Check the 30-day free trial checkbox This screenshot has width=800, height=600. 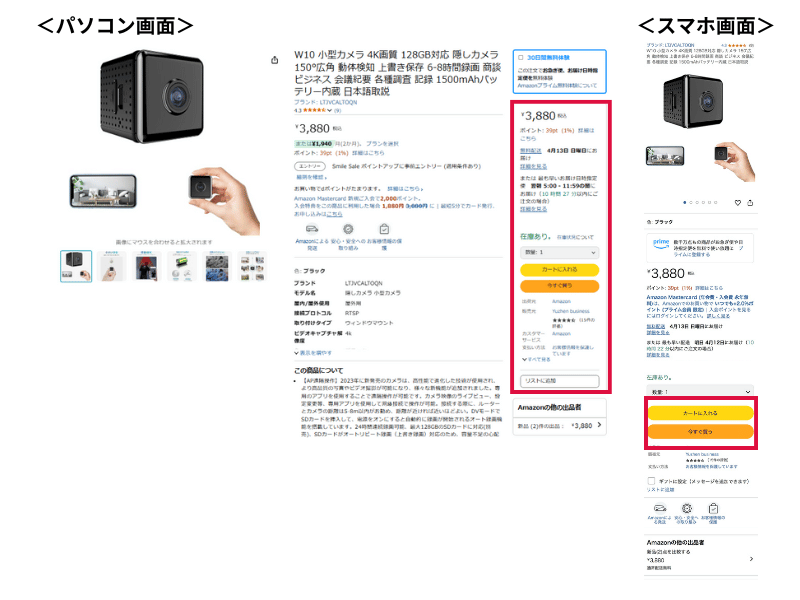point(521,58)
